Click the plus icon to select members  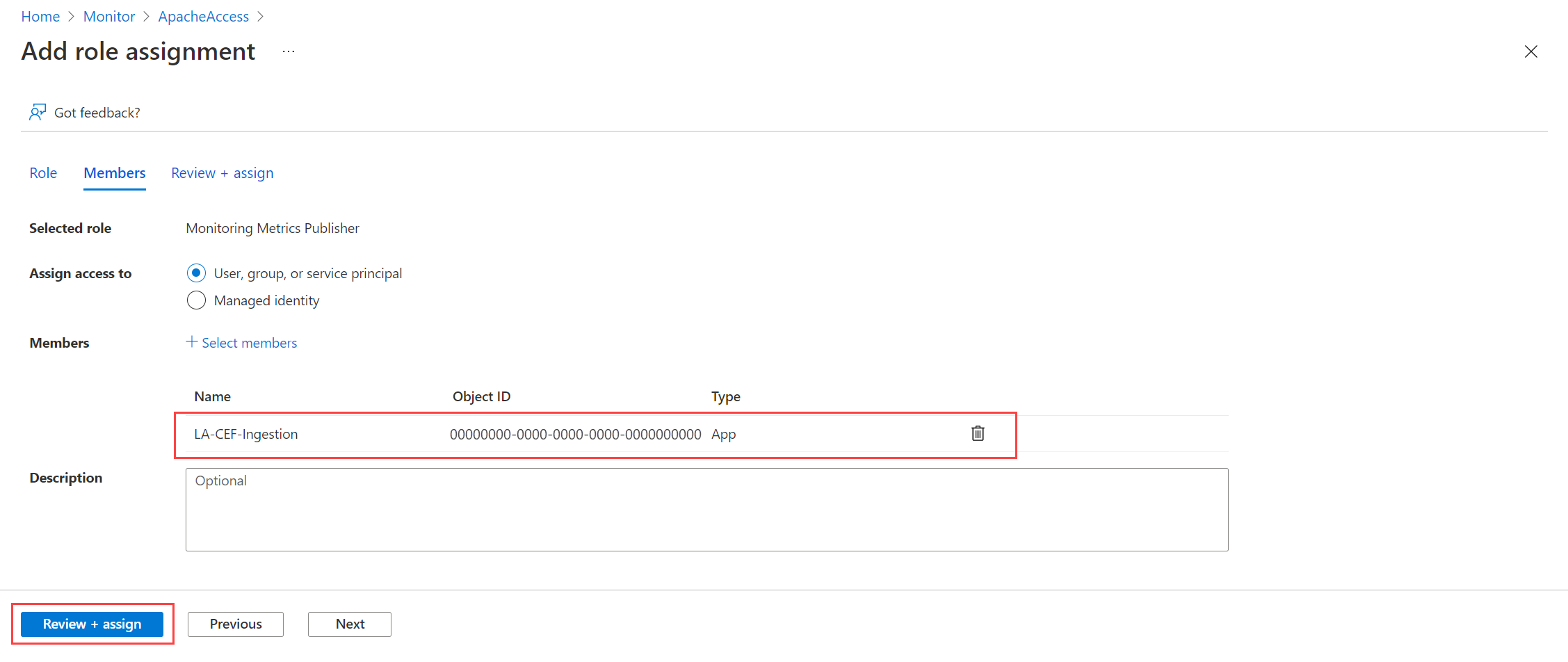coord(192,342)
